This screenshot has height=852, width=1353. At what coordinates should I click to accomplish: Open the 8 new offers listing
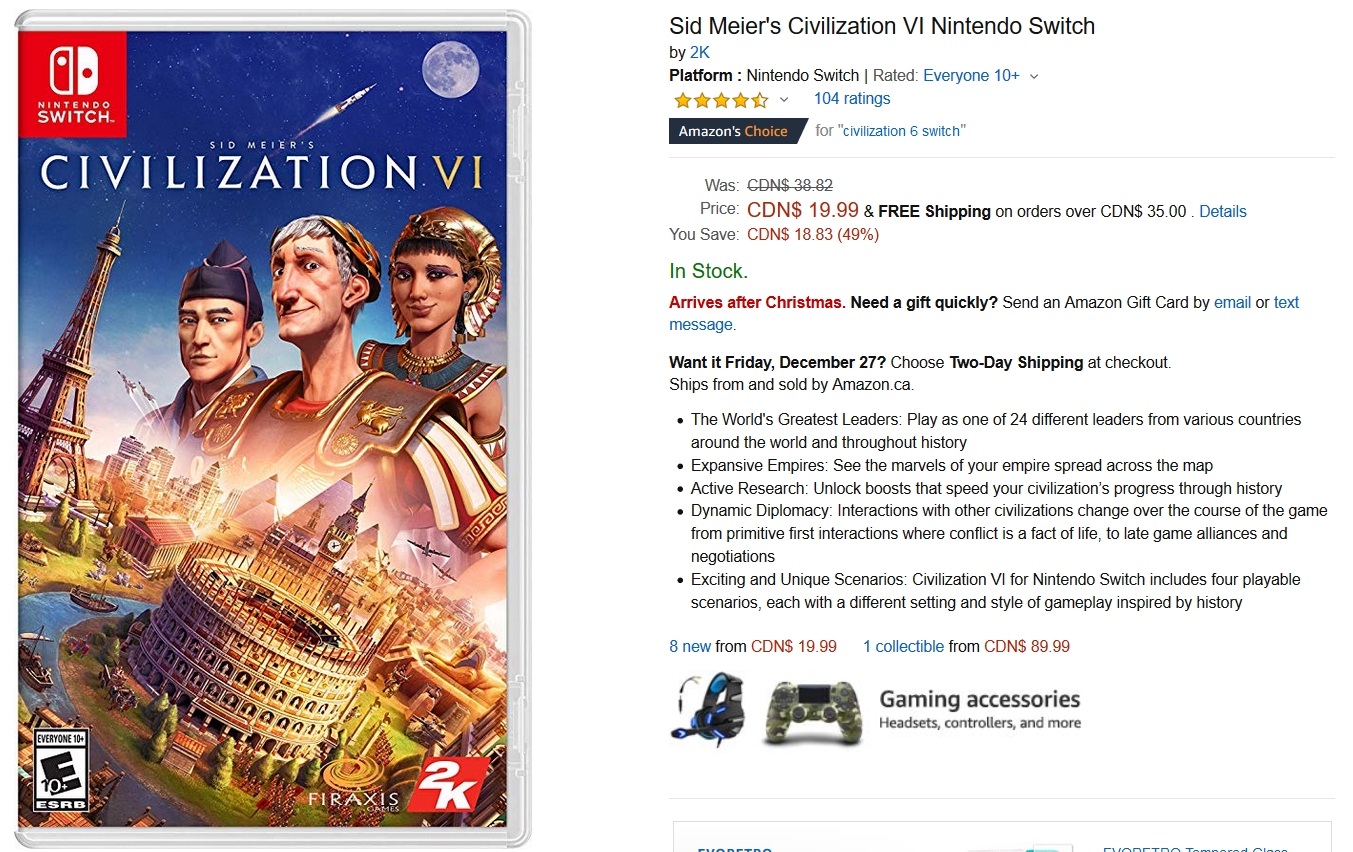point(690,646)
